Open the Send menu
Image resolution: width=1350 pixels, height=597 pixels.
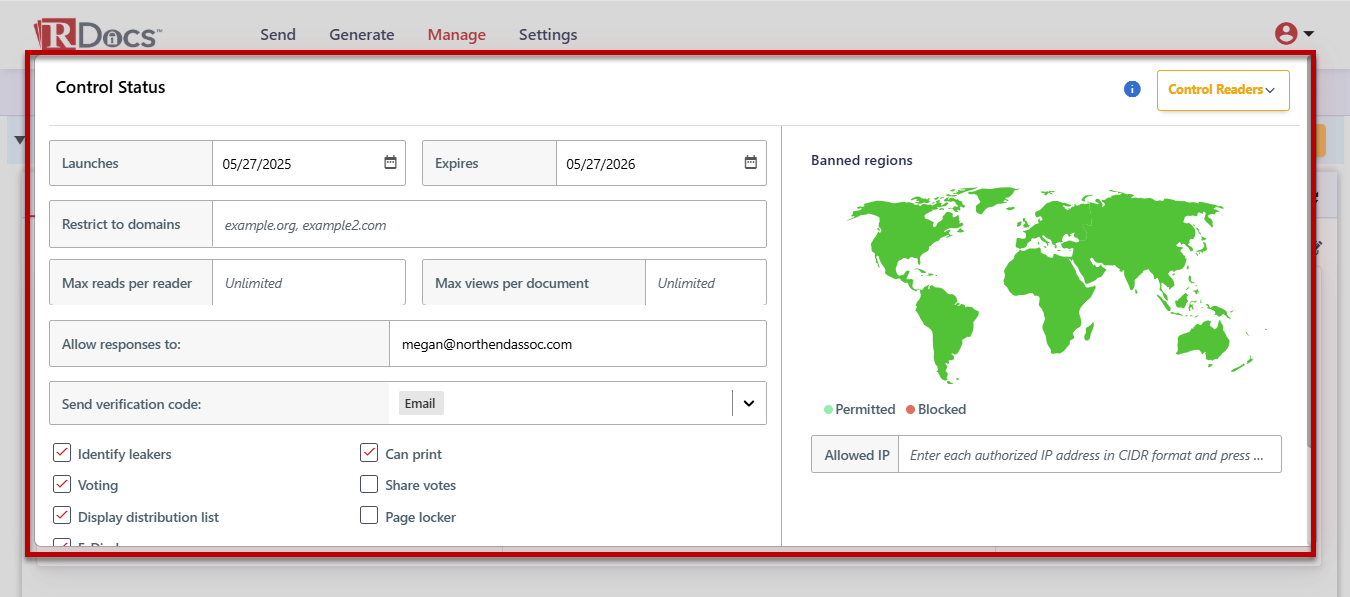tap(278, 34)
